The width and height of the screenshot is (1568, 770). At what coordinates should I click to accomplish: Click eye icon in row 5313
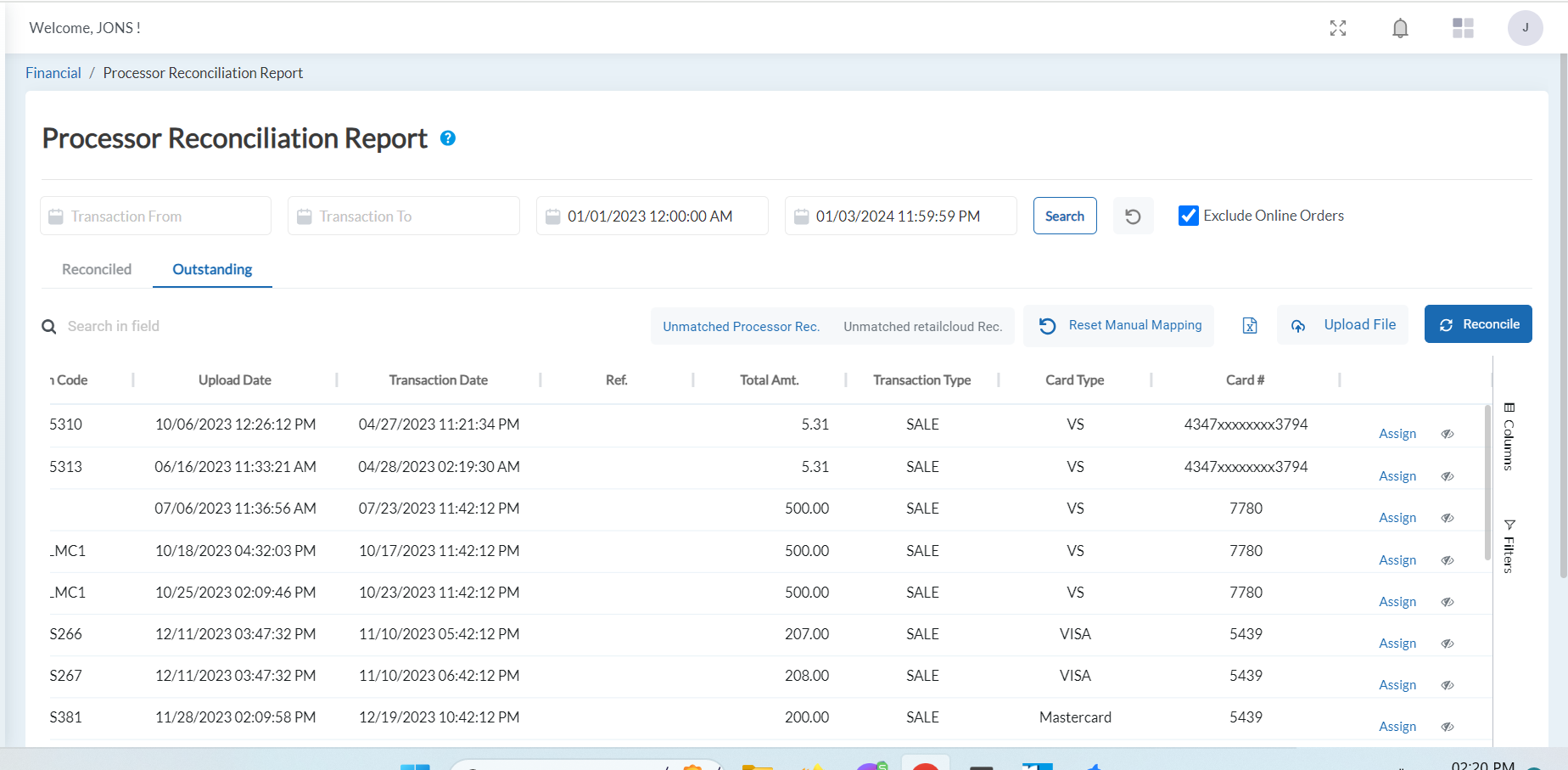(x=1448, y=476)
